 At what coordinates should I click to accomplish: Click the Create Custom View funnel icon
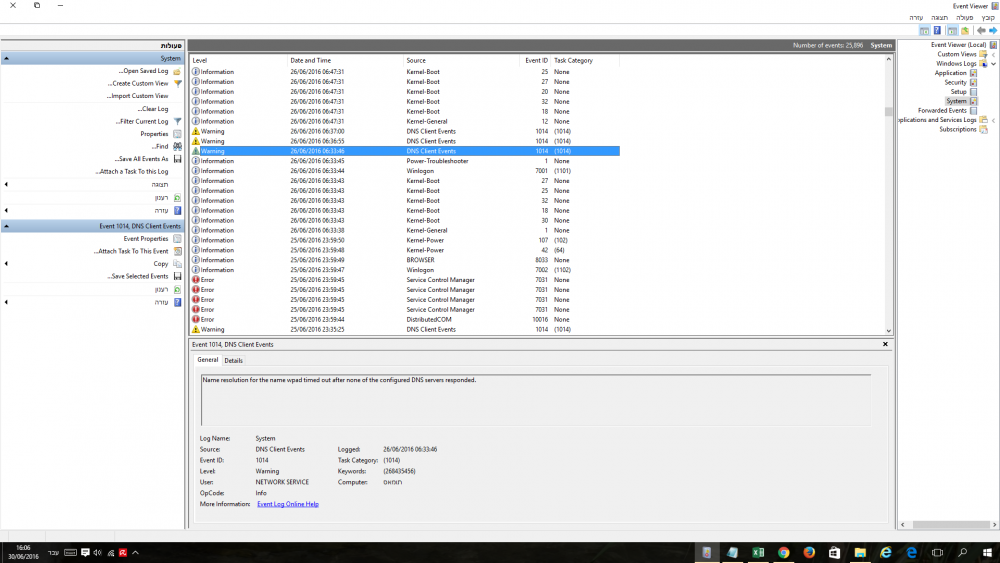pyautogui.click(x=177, y=84)
